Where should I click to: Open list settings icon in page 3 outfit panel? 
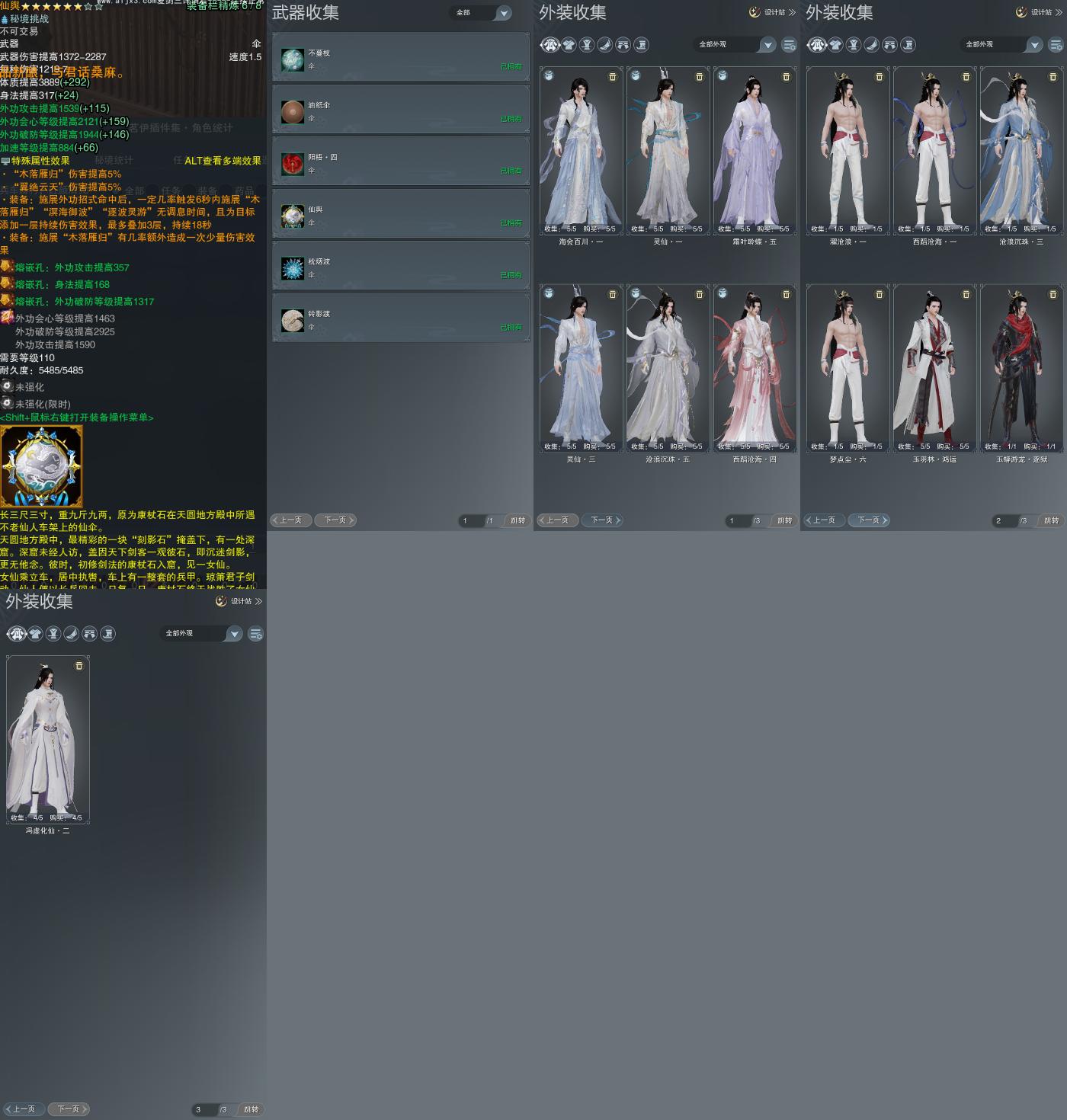(x=256, y=634)
